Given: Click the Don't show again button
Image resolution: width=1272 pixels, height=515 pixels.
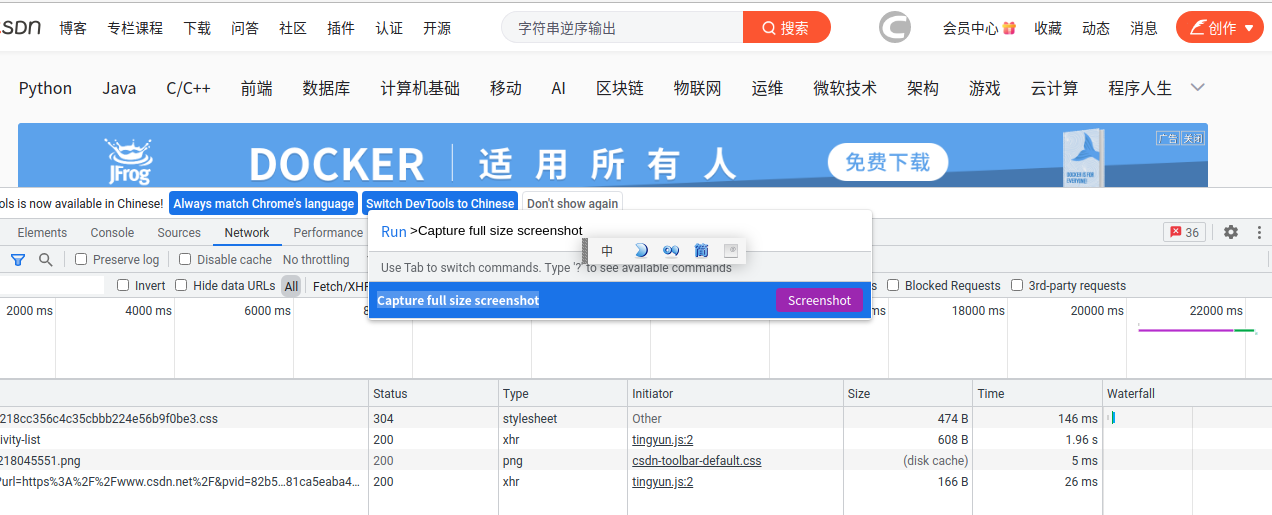Looking at the screenshot, I should point(572,203).
